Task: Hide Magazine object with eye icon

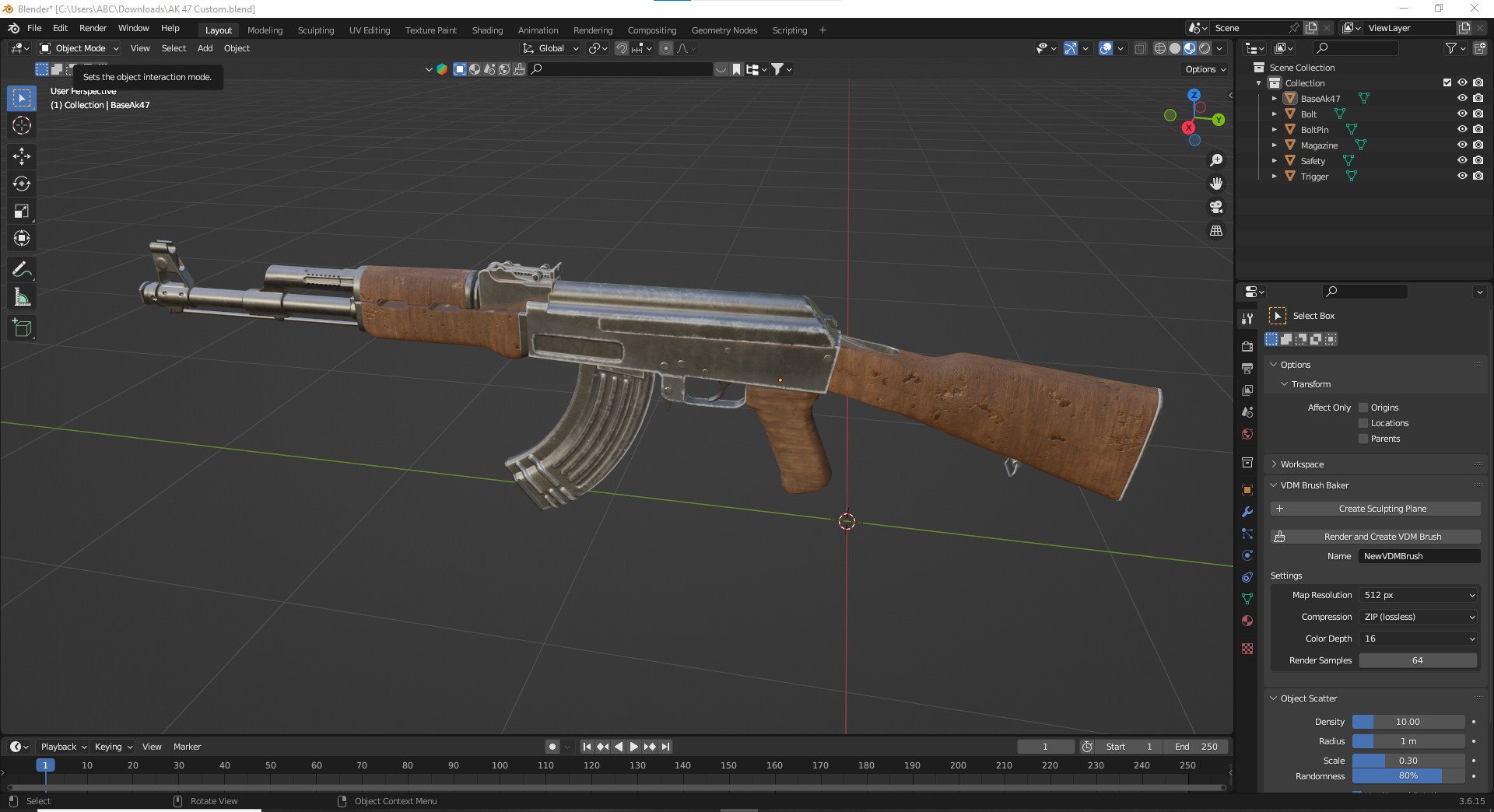Action: point(1462,145)
